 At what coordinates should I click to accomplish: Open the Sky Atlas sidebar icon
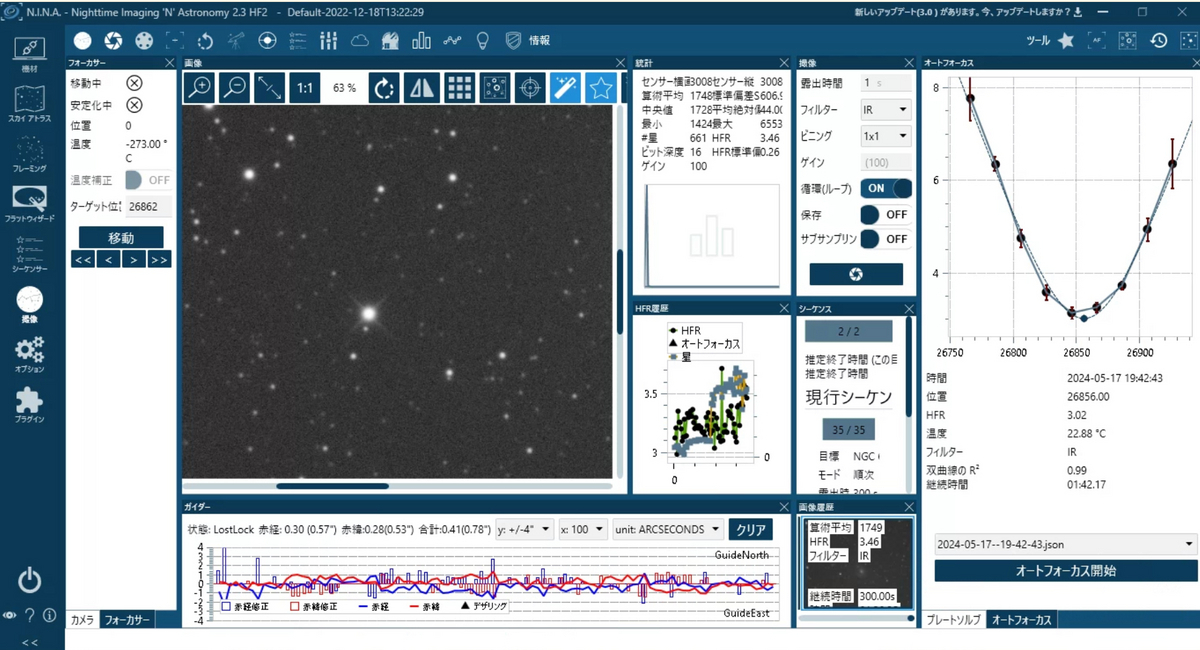(29, 104)
